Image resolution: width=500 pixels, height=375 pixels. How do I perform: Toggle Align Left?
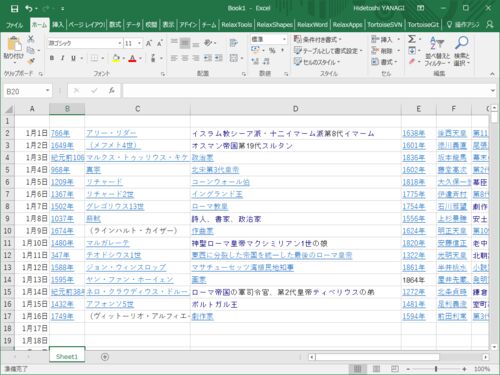pyautogui.click(x=174, y=58)
